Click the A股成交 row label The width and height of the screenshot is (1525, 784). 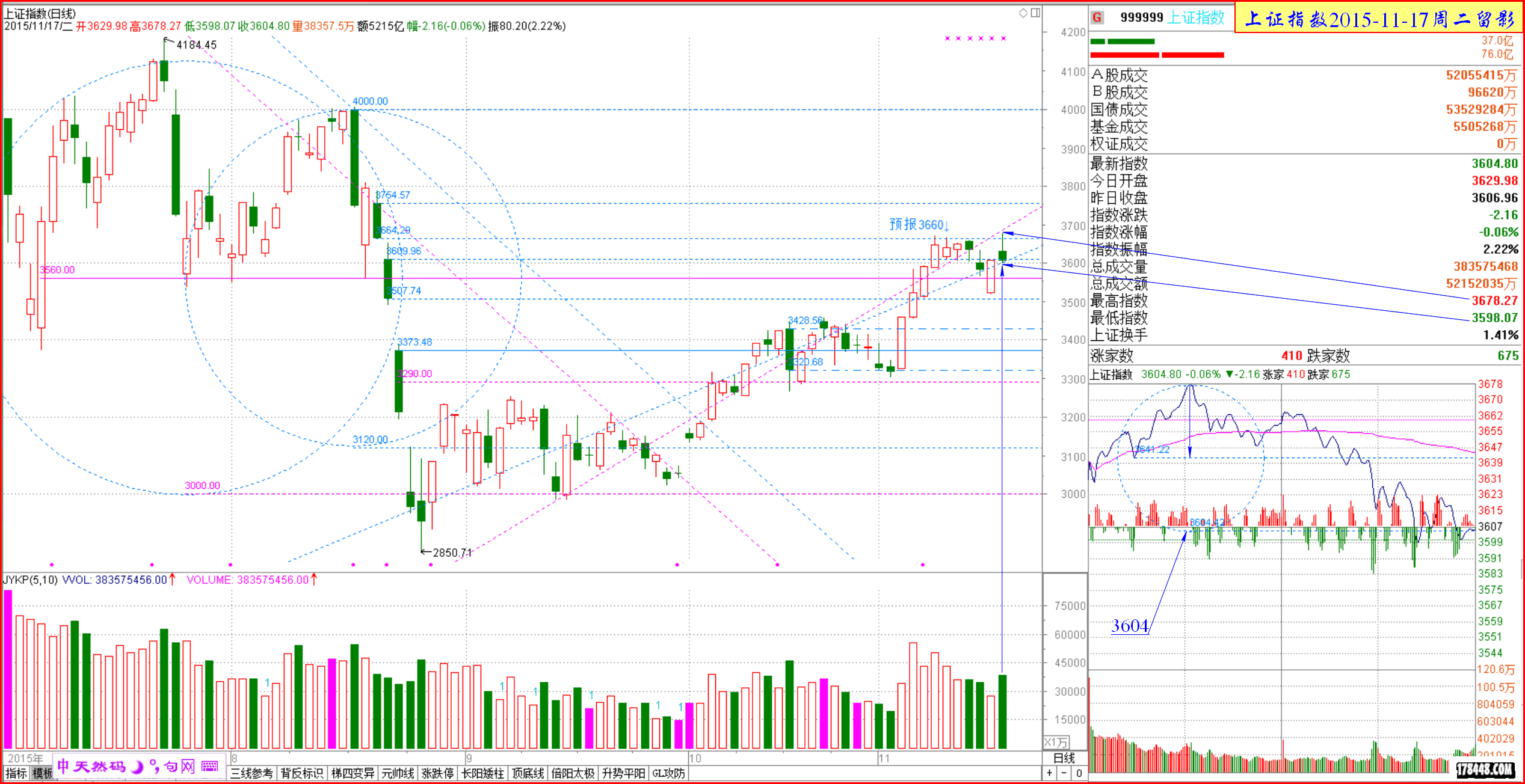point(1119,76)
